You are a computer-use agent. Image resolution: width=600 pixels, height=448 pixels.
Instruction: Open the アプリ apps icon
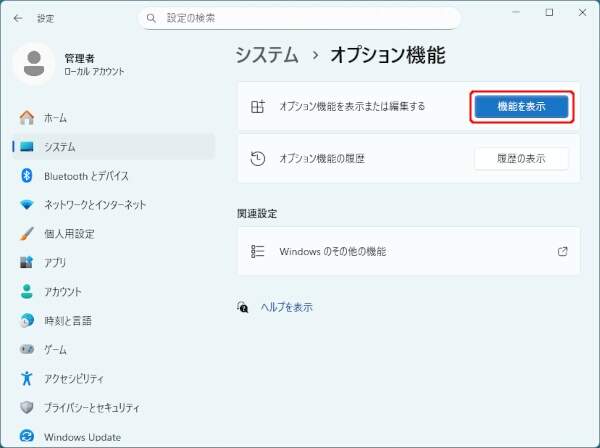[x=26, y=262]
